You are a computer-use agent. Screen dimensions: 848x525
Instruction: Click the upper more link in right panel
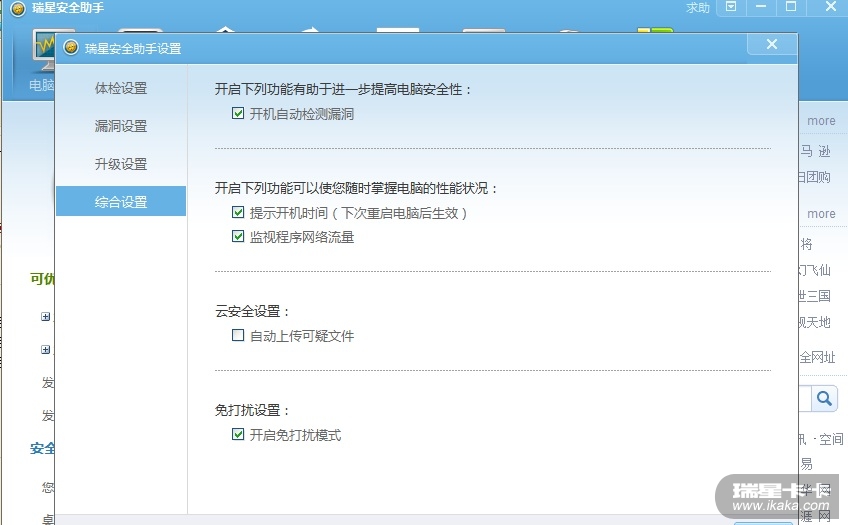coord(821,121)
